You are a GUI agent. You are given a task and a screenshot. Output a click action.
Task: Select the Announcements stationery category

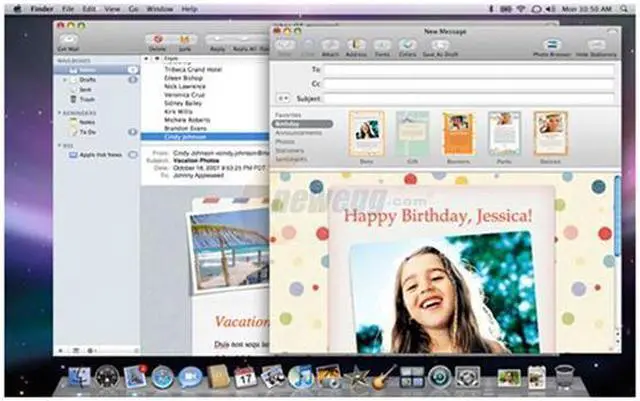point(298,133)
